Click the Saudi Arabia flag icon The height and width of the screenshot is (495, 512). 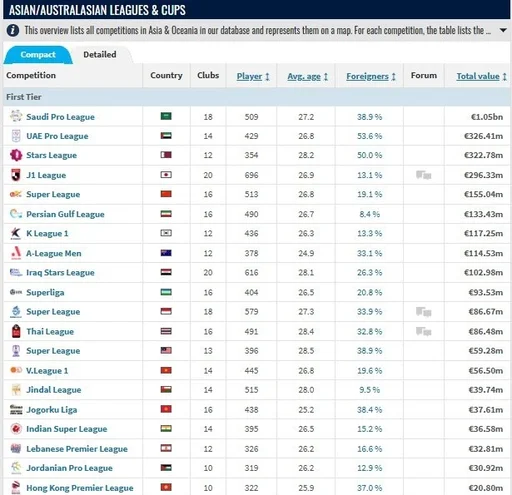coord(166,116)
